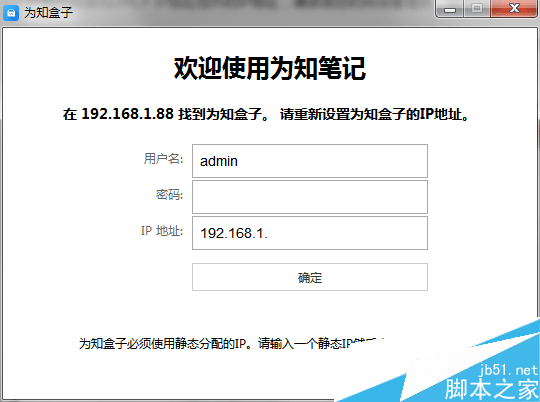Focus the 用户名 field containing admin
The width and height of the screenshot is (540, 402).
coord(310,161)
